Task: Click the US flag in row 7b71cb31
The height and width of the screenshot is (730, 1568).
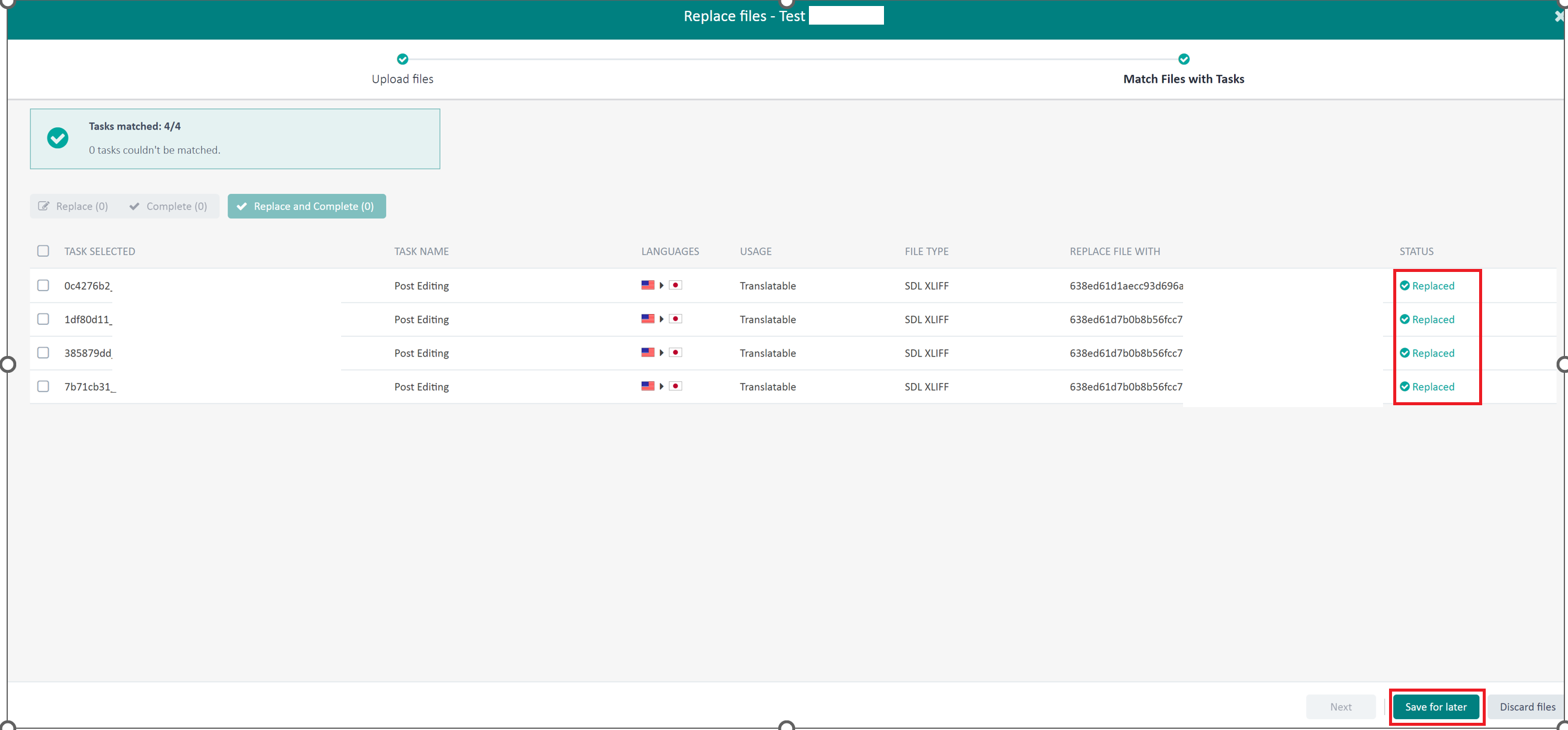Action: (647, 386)
